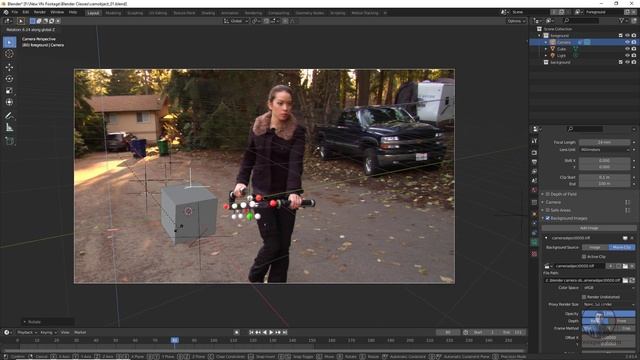Set Background Source to Movie Clip

pos(622,247)
